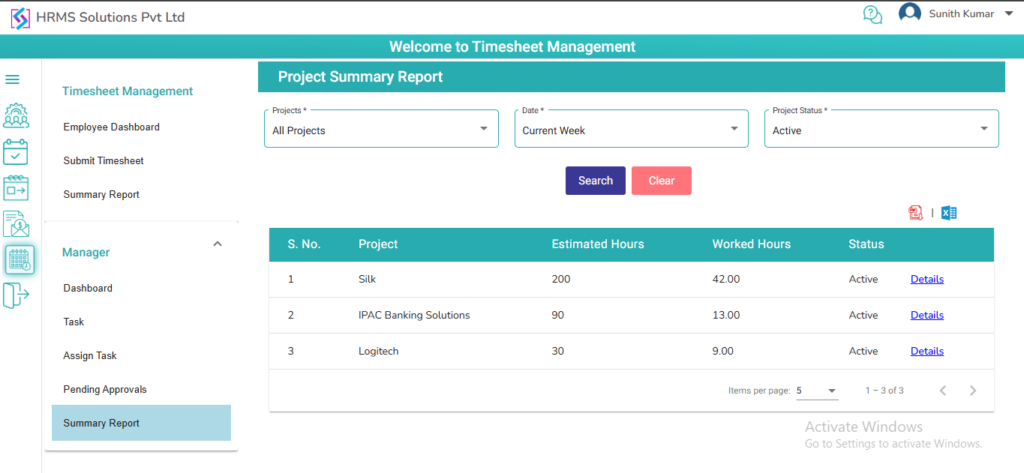The image size is (1024, 473).
Task: Open Manager Dashboard menu item
Action: 88,288
